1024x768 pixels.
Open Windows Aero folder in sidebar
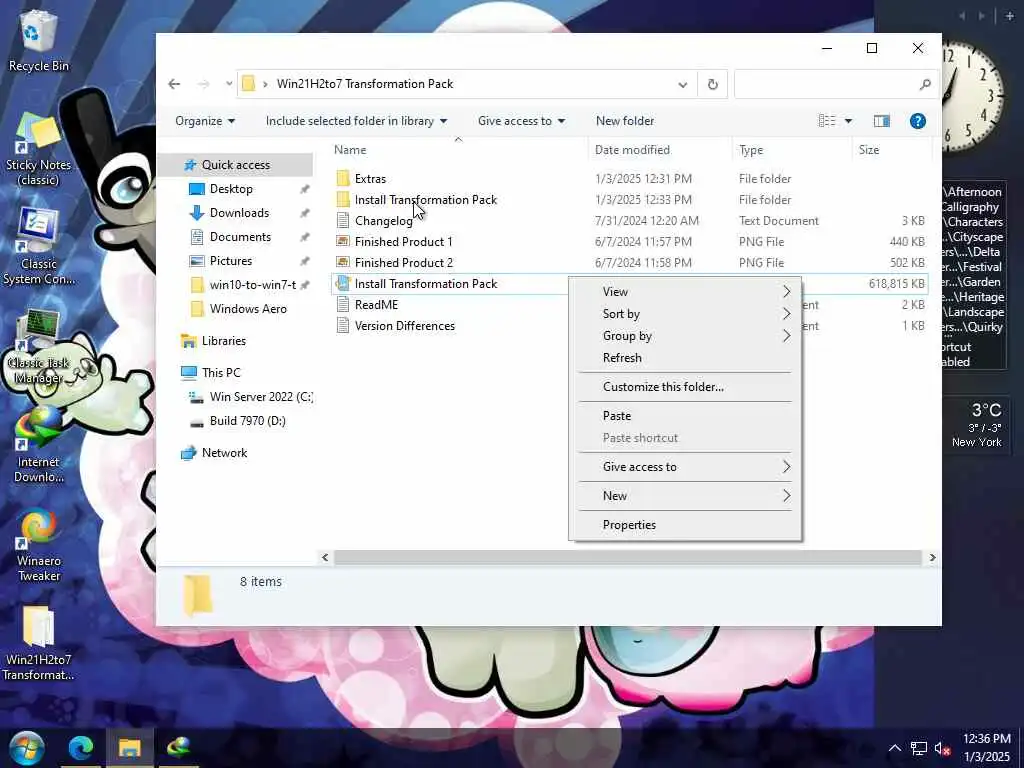coord(248,309)
